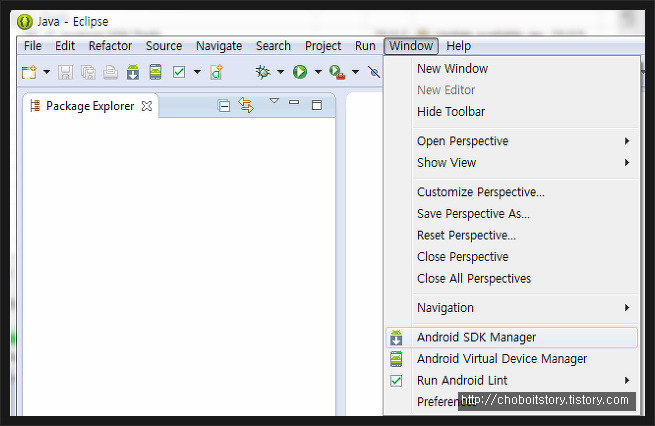Open the Help menu
Screen dimensions: 655x426
coord(458,46)
